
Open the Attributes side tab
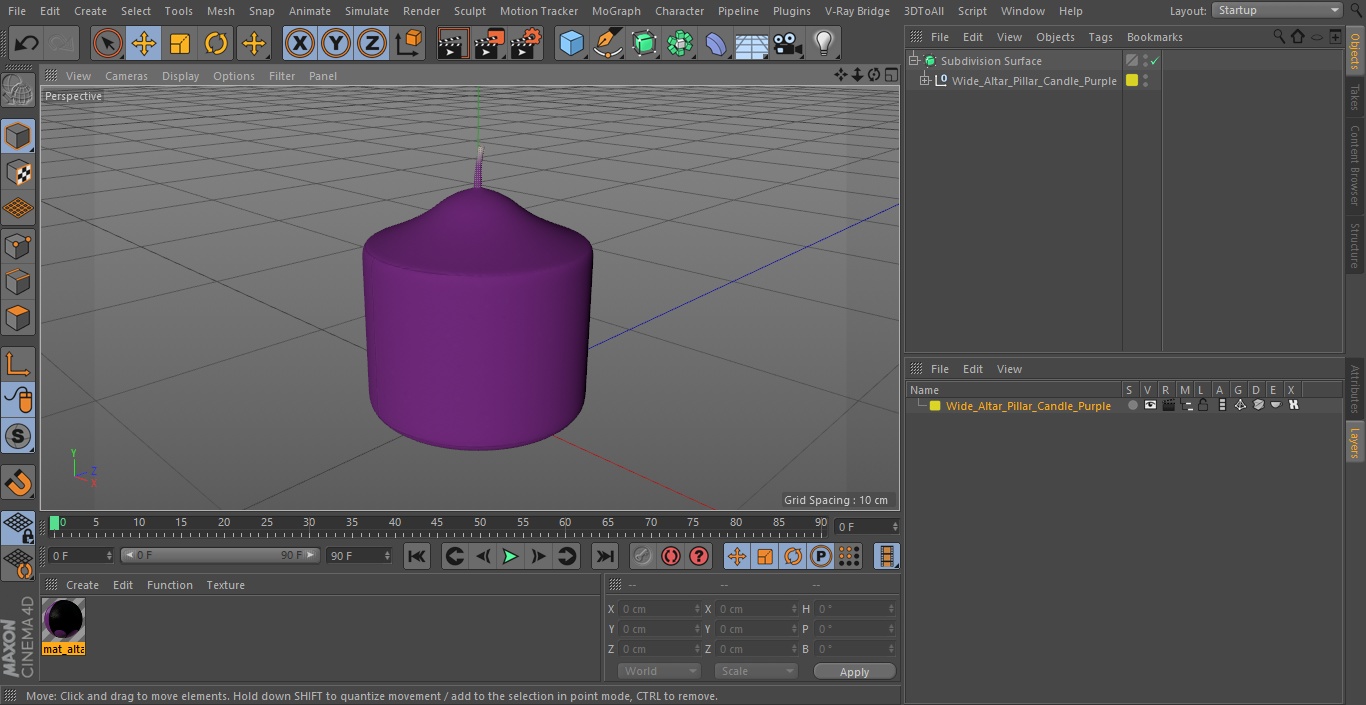click(1355, 389)
